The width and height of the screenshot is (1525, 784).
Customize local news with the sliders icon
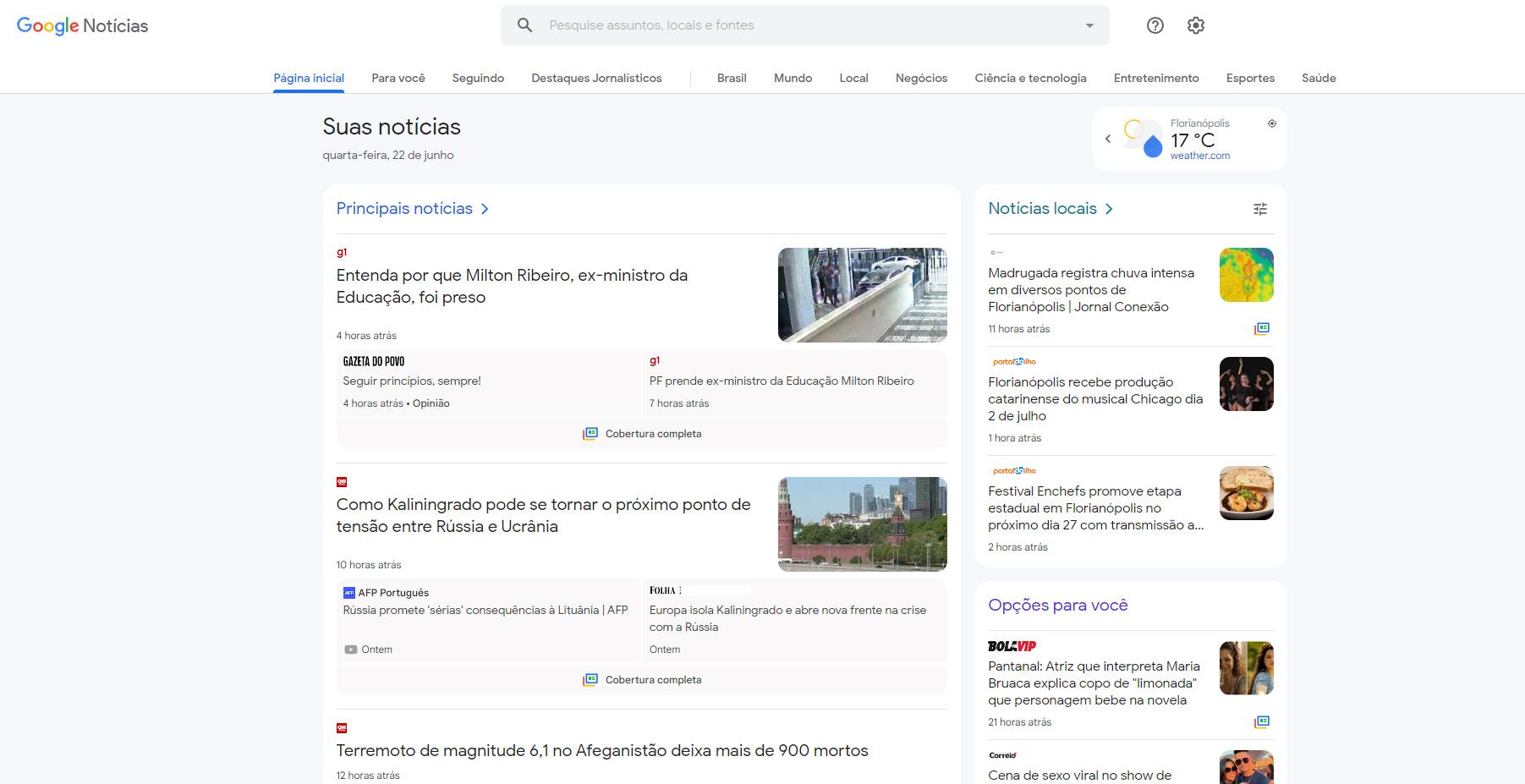tap(1259, 209)
